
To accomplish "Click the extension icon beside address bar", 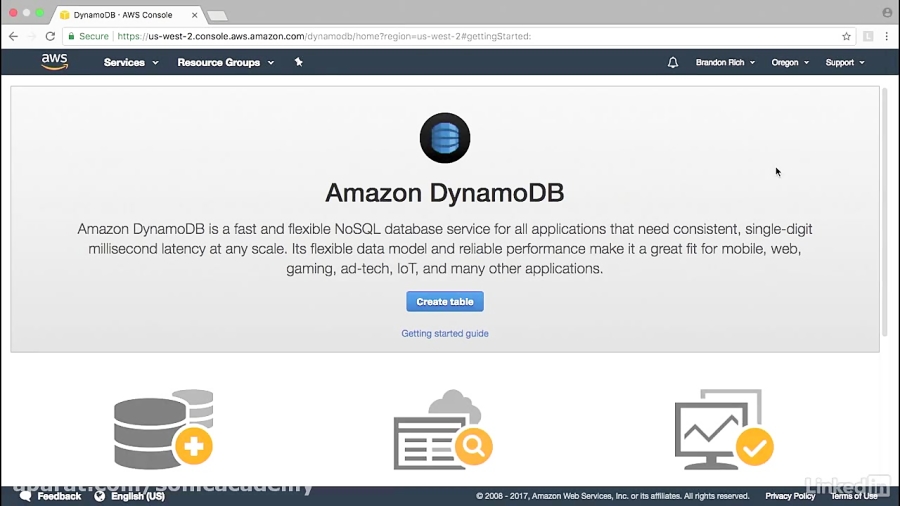I will click(868, 36).
